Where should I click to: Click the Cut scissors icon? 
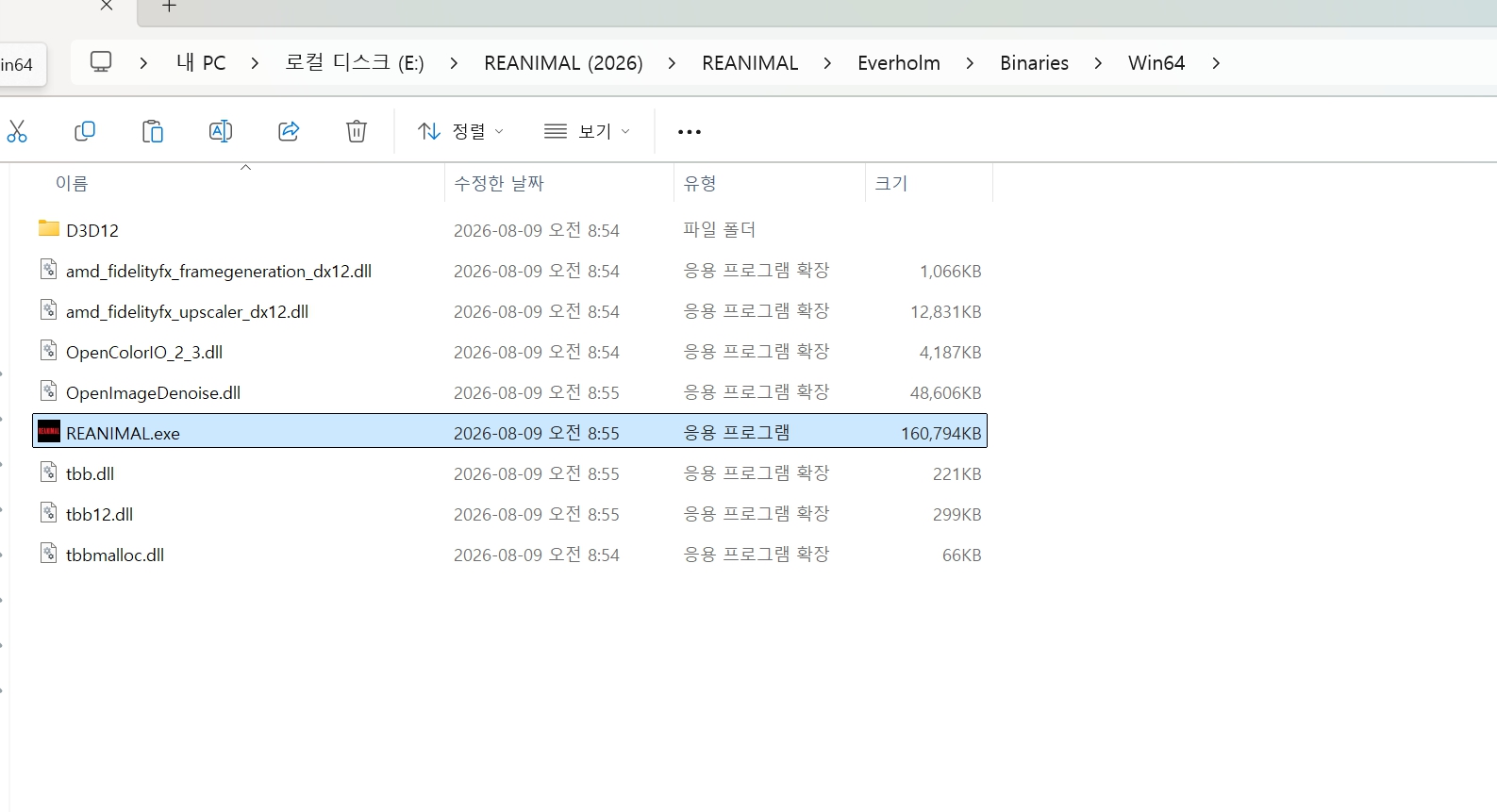click(17, 131)
